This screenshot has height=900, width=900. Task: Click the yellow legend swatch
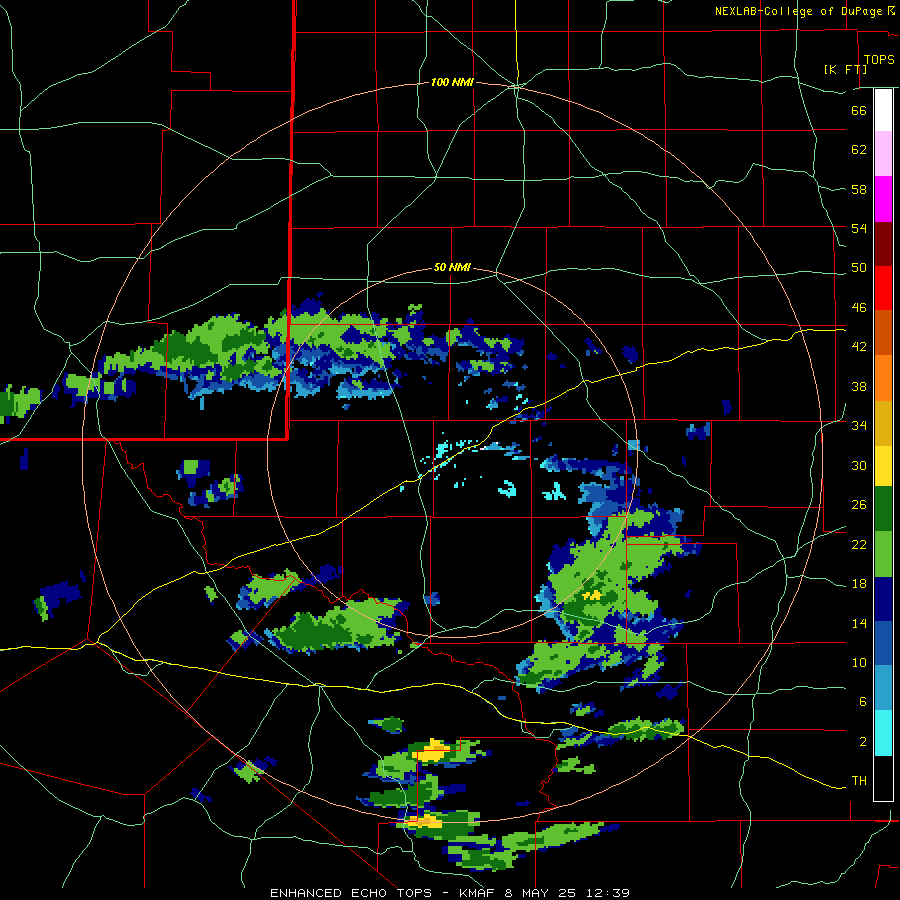pos(883,466)
